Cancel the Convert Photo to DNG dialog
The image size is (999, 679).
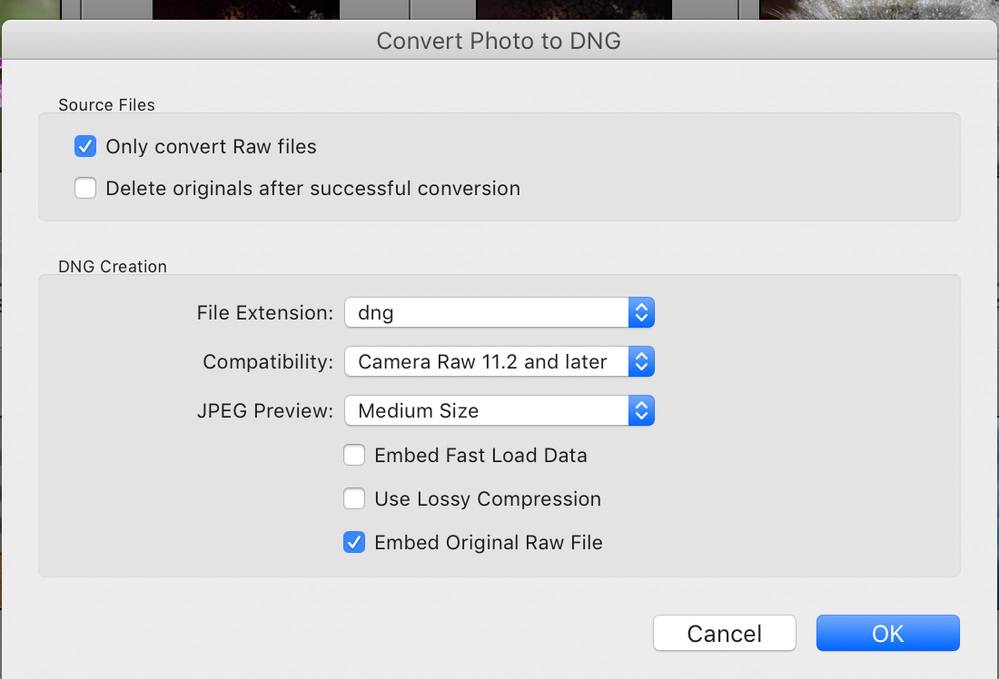[724, 633]
